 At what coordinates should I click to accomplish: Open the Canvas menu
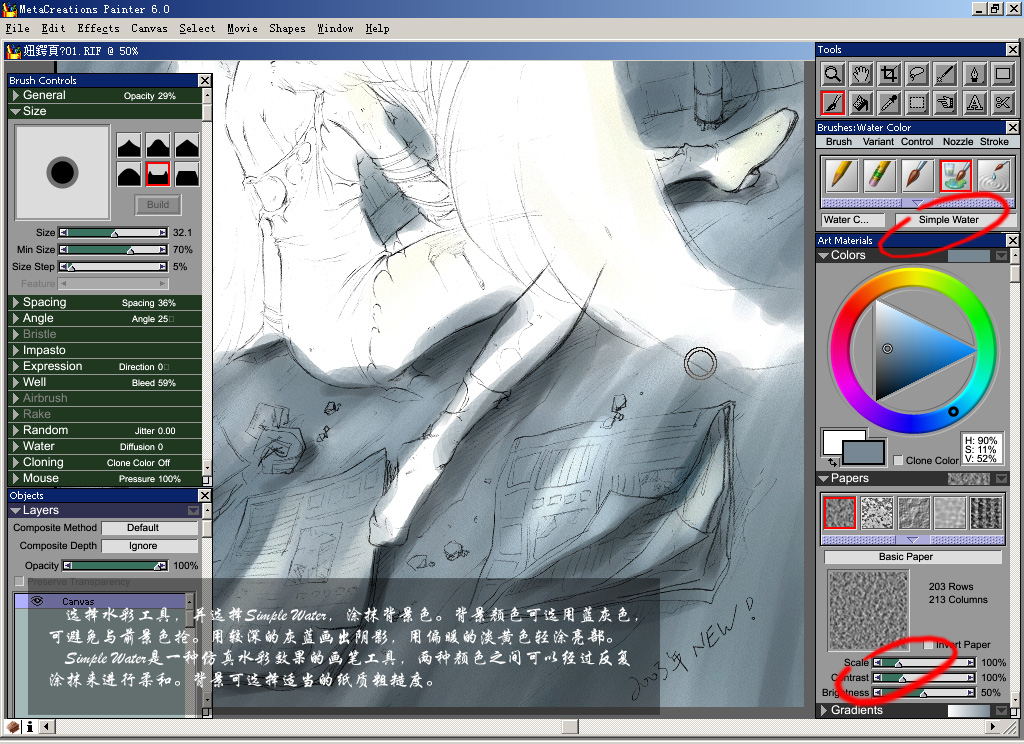pos(149,29)
